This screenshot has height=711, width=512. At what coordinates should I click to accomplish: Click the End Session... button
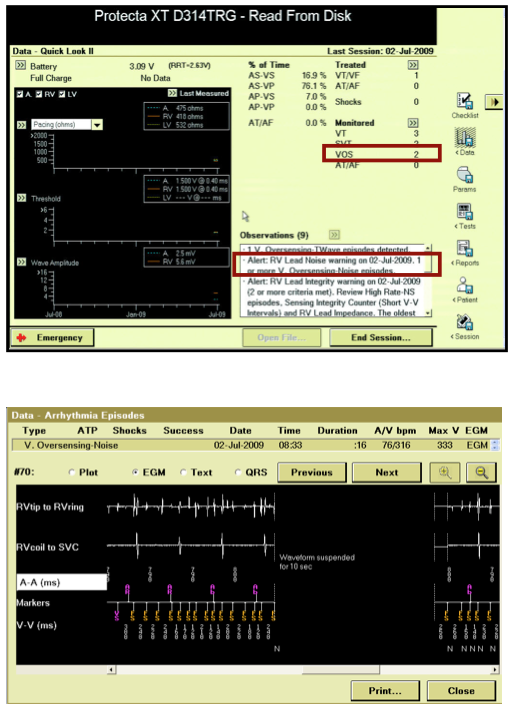tap(380, 338)
